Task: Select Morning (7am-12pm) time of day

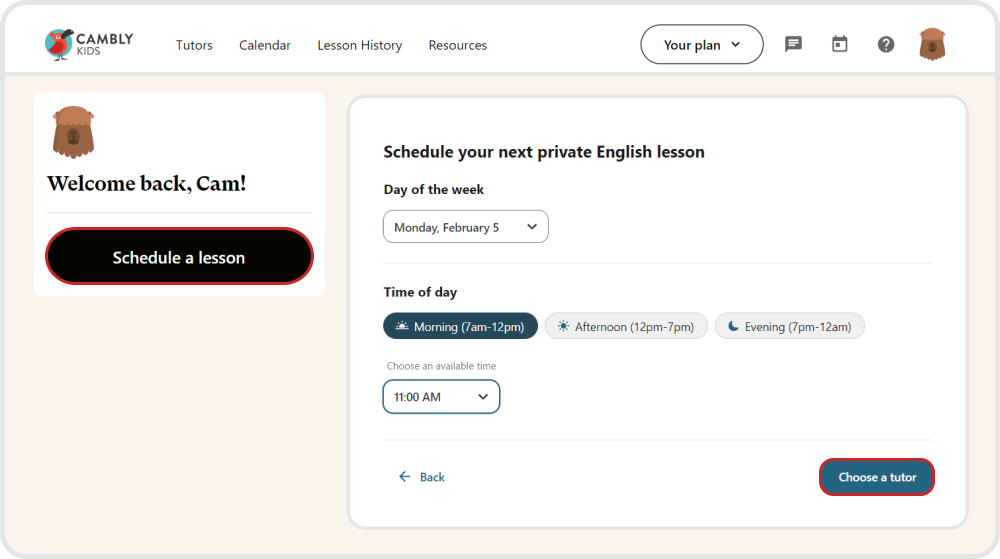Action: (x=460, y=327)
